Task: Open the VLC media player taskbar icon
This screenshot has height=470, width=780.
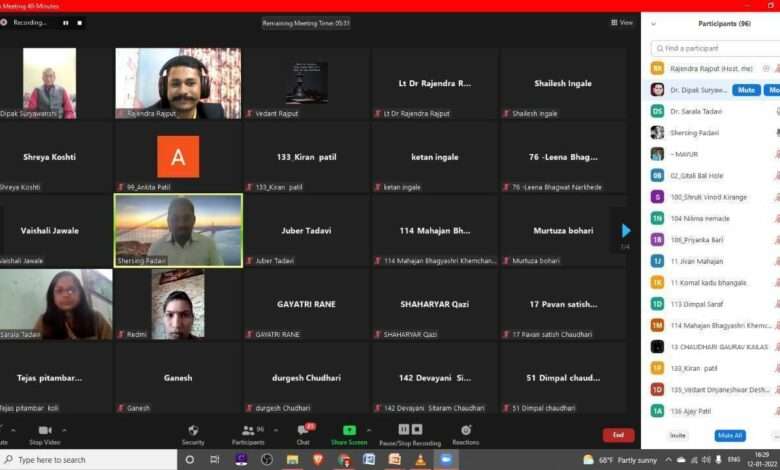Action: (420, 459)
